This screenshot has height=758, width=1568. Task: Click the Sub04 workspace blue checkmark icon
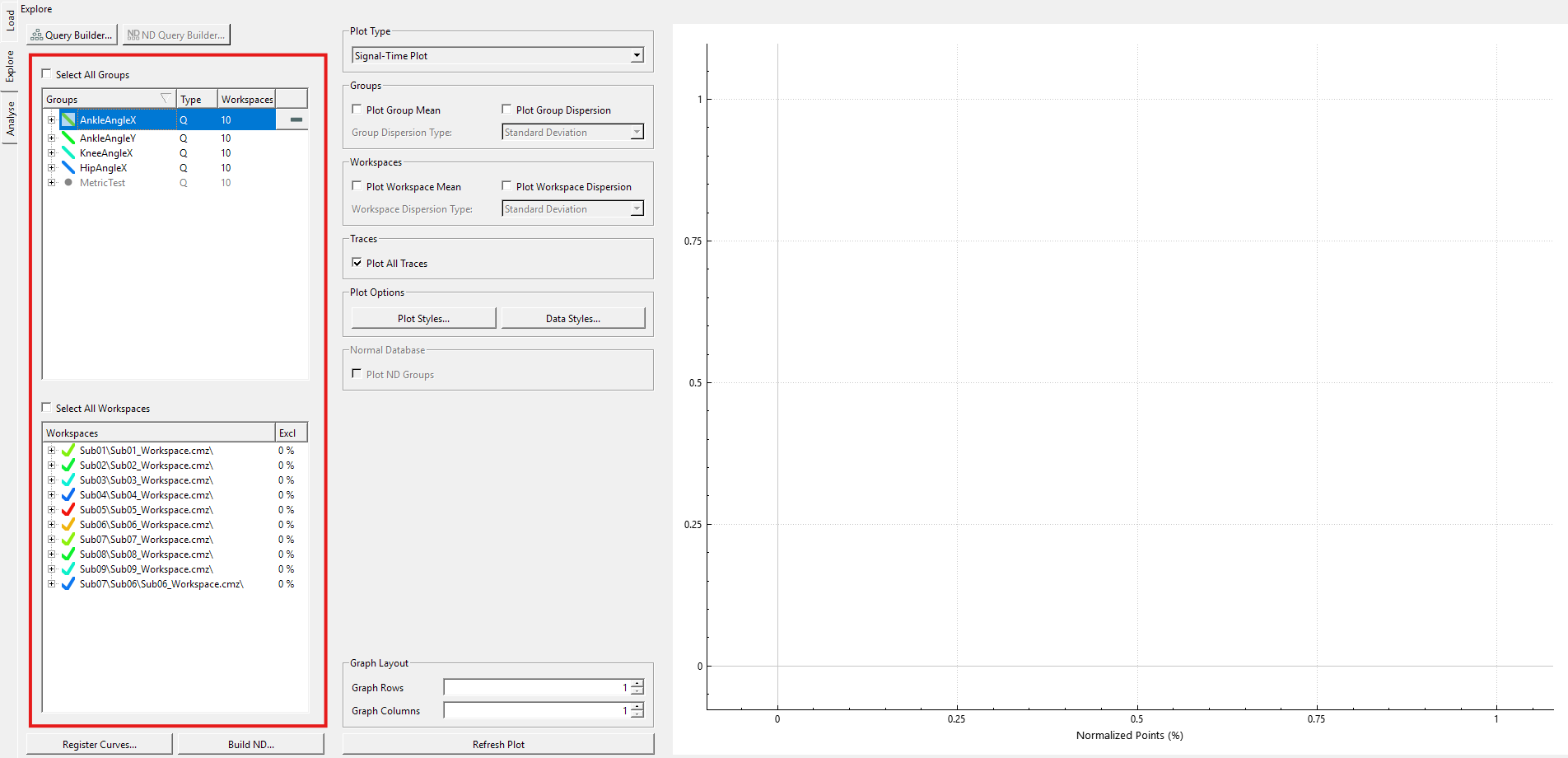(68, 495)
